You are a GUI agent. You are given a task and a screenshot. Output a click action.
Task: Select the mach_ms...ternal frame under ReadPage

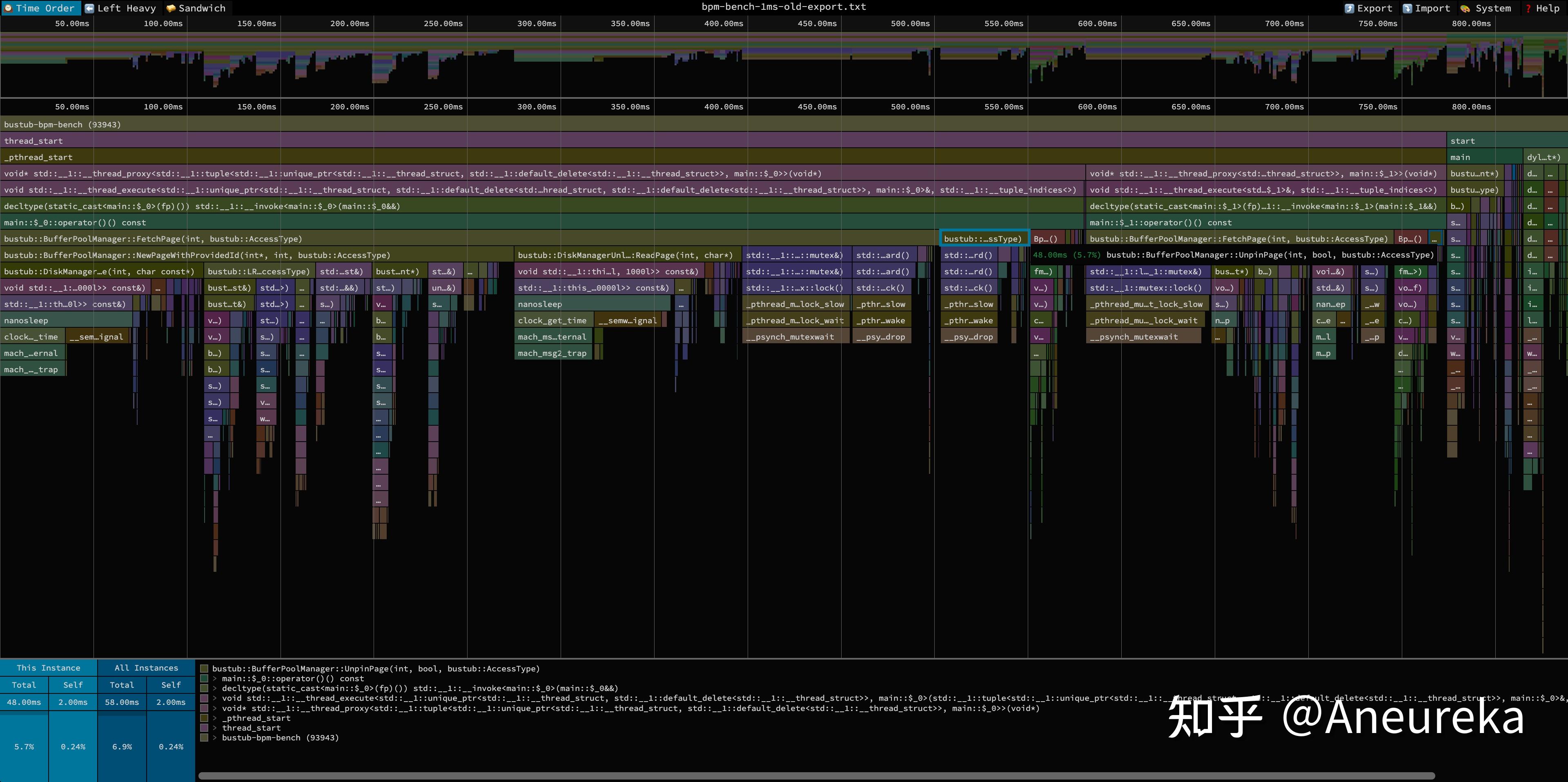coord(553,337)
